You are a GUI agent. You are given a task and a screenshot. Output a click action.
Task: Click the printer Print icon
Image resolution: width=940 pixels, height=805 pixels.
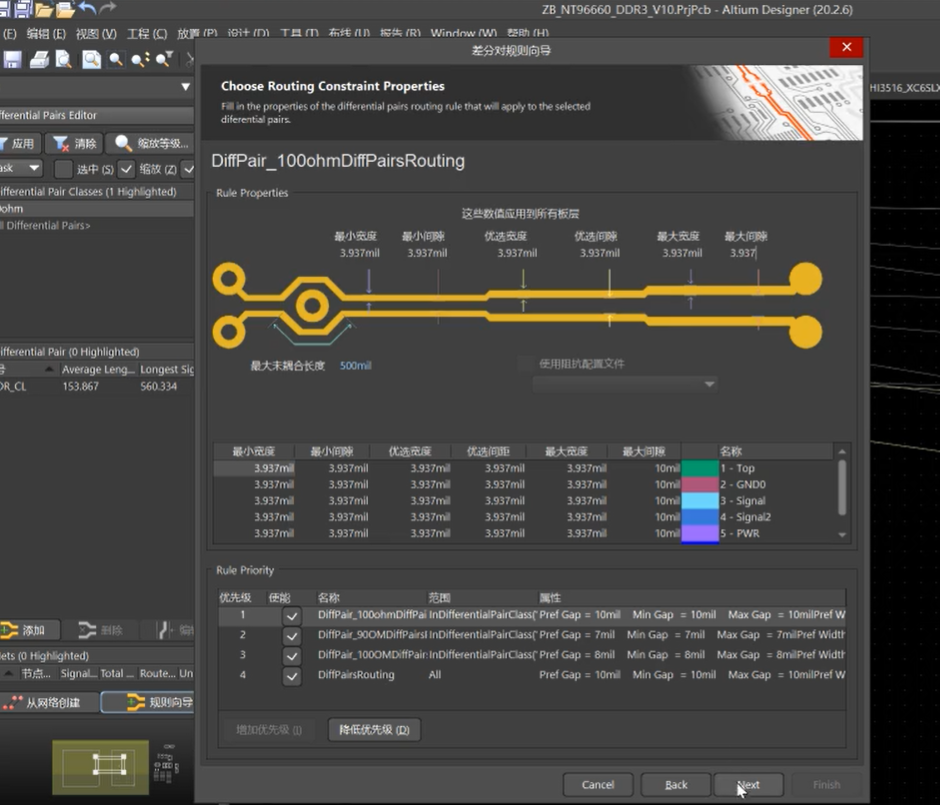coord(39,59)
